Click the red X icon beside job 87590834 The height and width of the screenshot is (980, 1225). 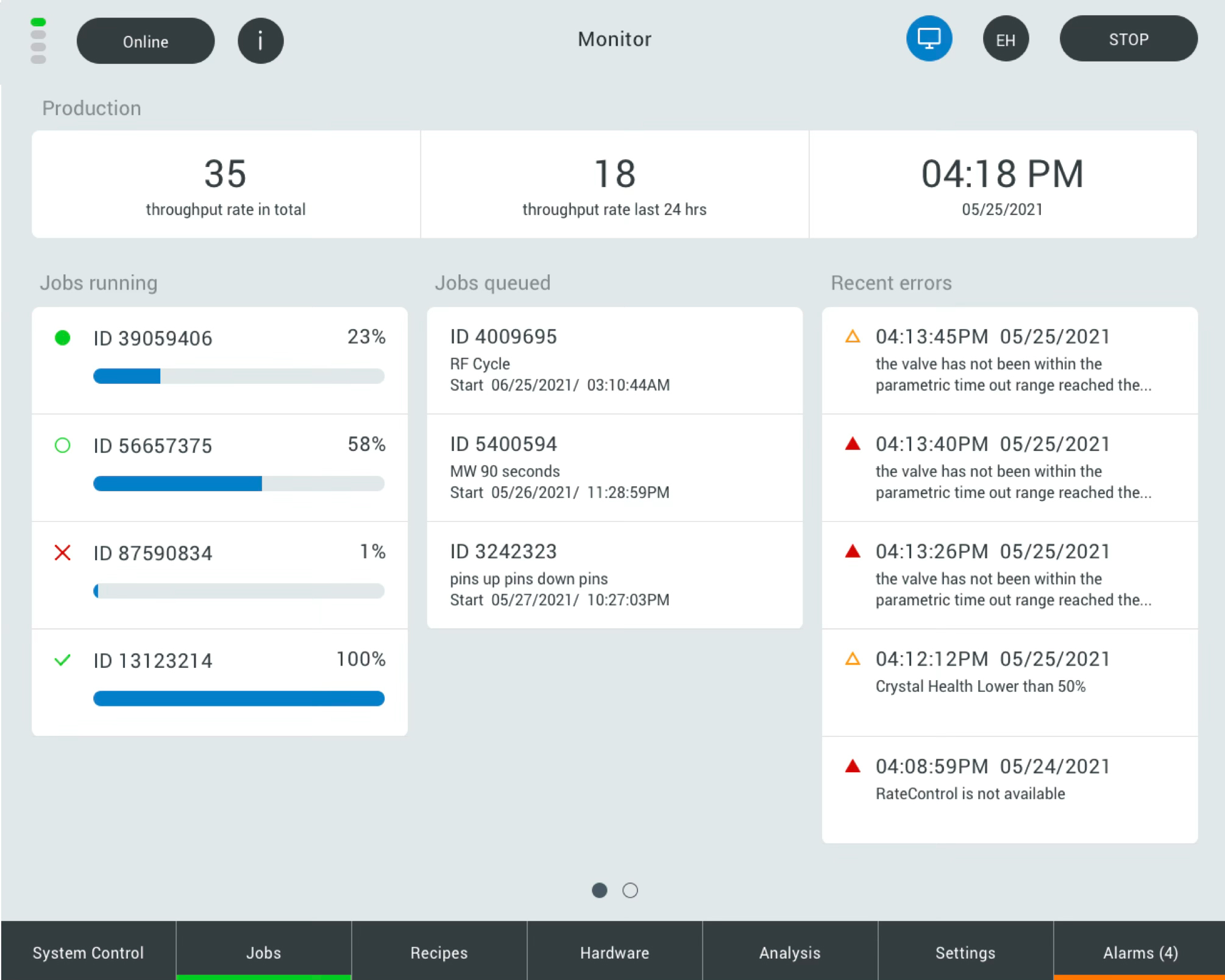(62, 553)
